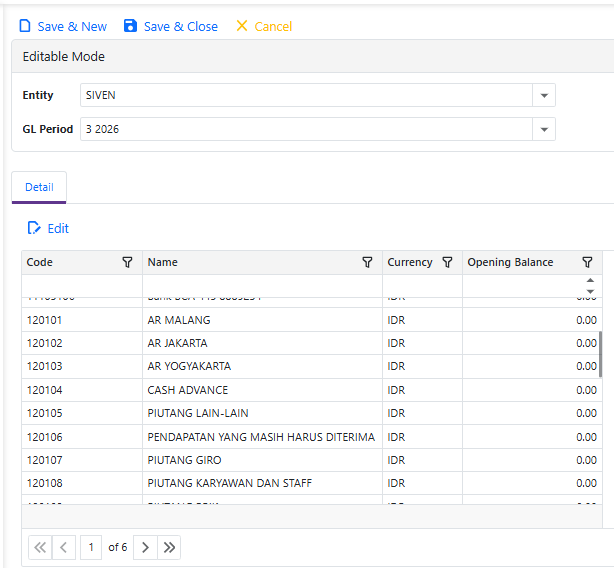This screenshot has height=568, width=614.
Task: Sort by the Currency column header
Action: 410,262
